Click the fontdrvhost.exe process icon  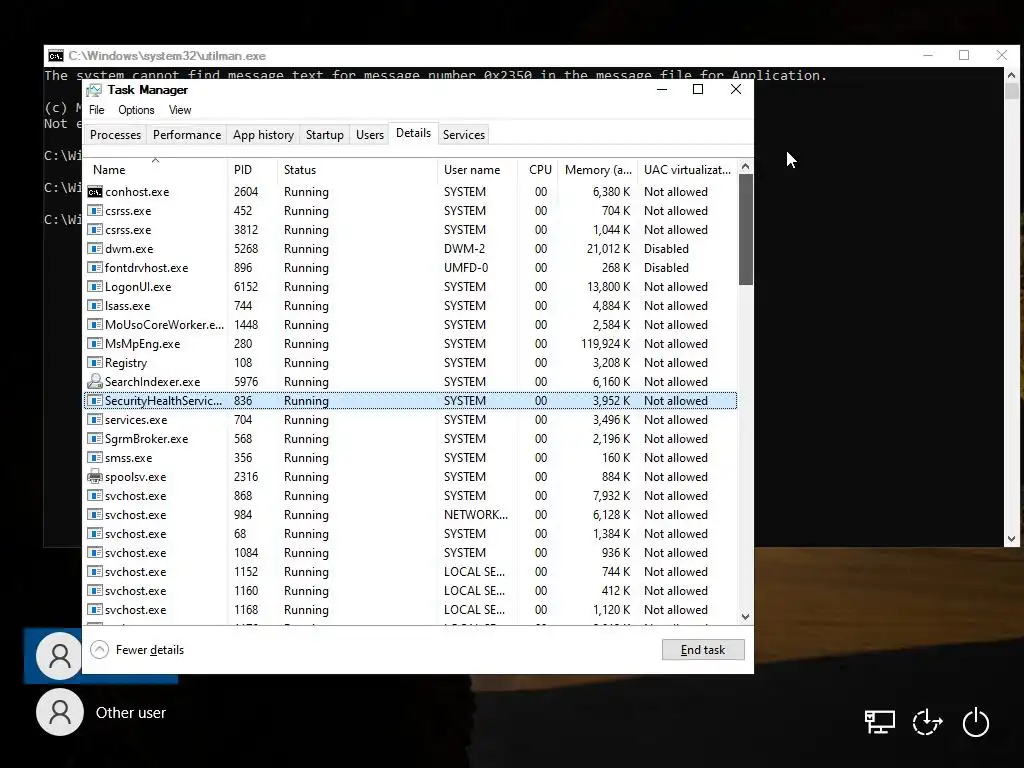(x=95, y=268)
